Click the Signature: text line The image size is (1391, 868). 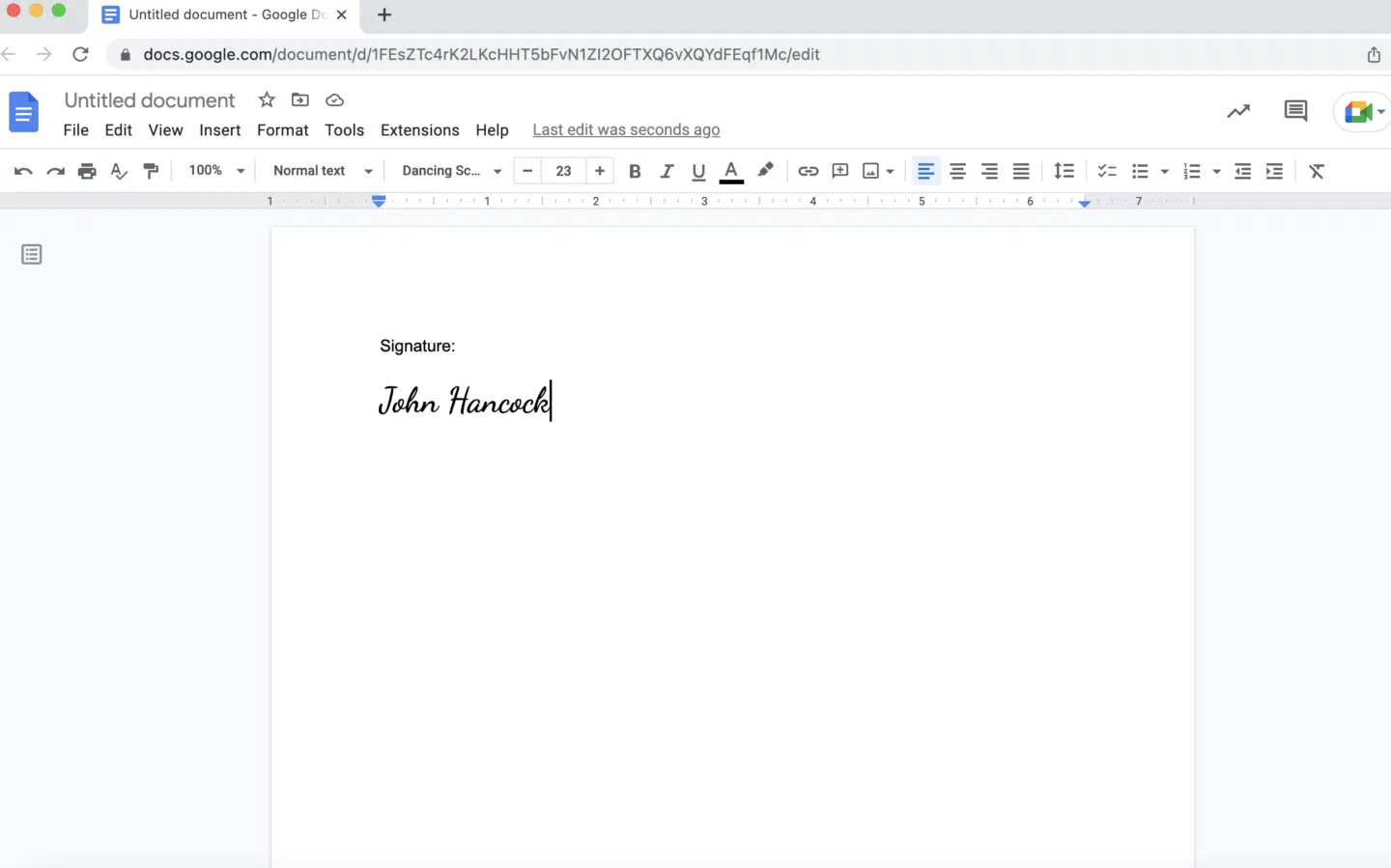coord(417,346)
